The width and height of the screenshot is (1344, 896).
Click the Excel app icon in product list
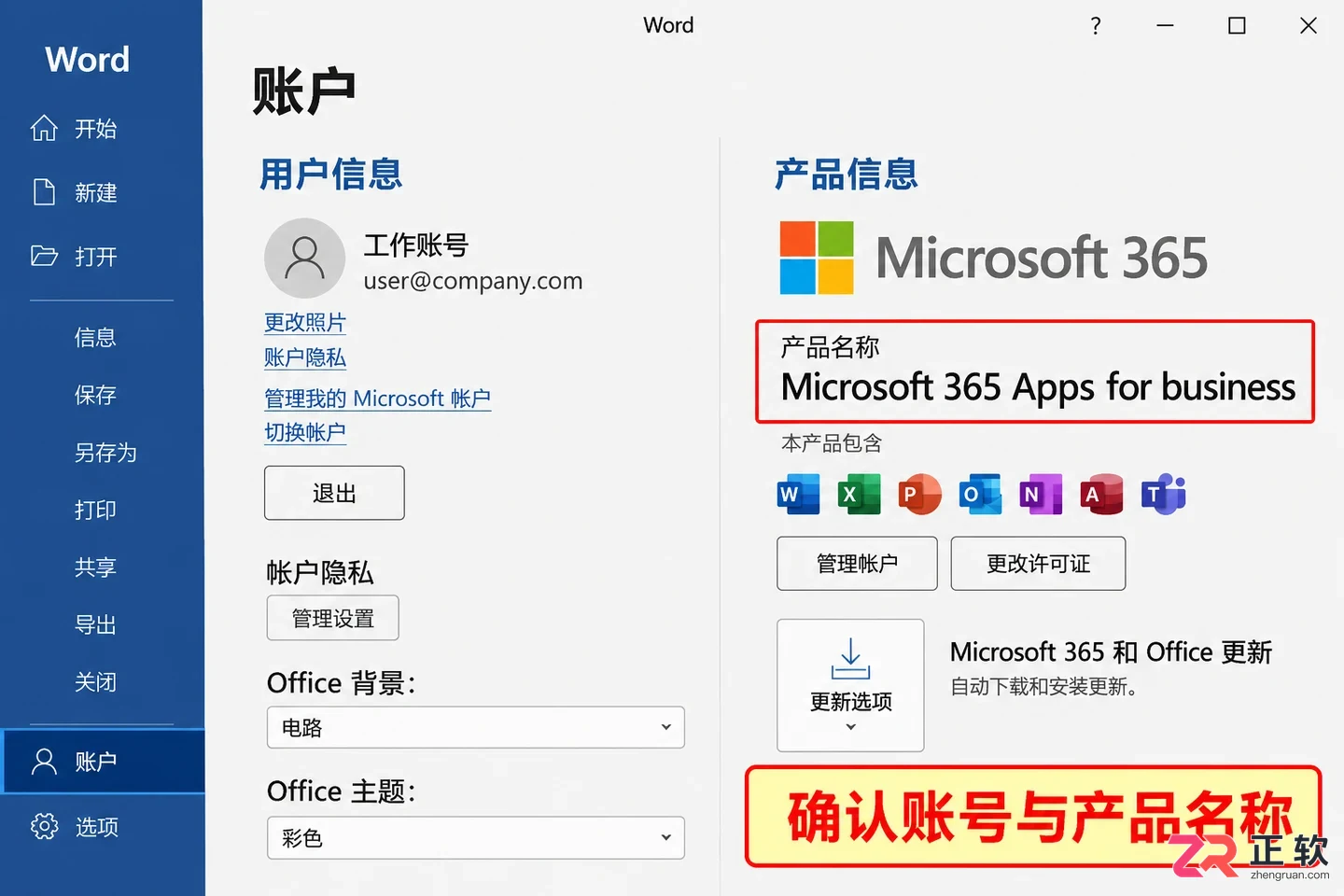(x=859, y=494)
